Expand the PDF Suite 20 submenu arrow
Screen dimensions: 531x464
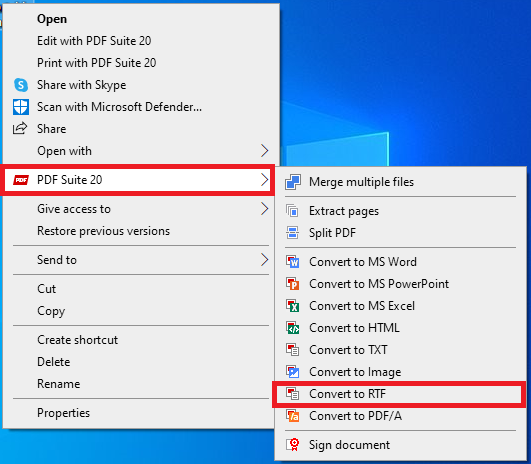point(264,180)
